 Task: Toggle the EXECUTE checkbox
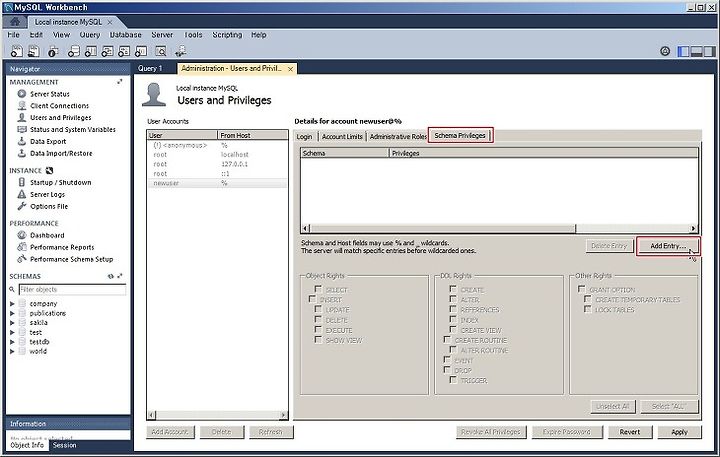click(x=318, y=329)
